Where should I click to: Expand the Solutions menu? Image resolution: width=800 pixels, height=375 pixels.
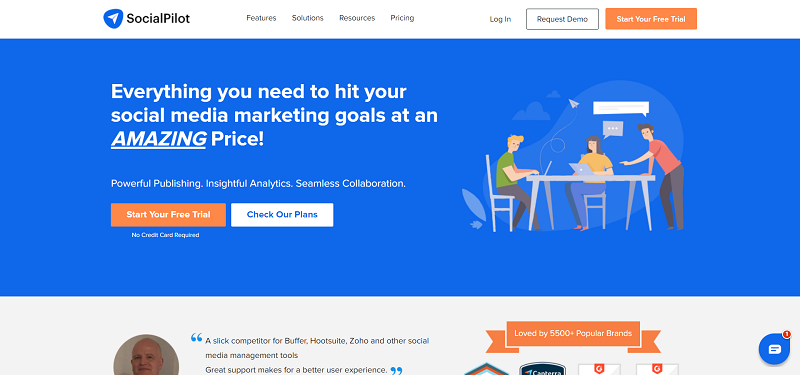[308, 18]
